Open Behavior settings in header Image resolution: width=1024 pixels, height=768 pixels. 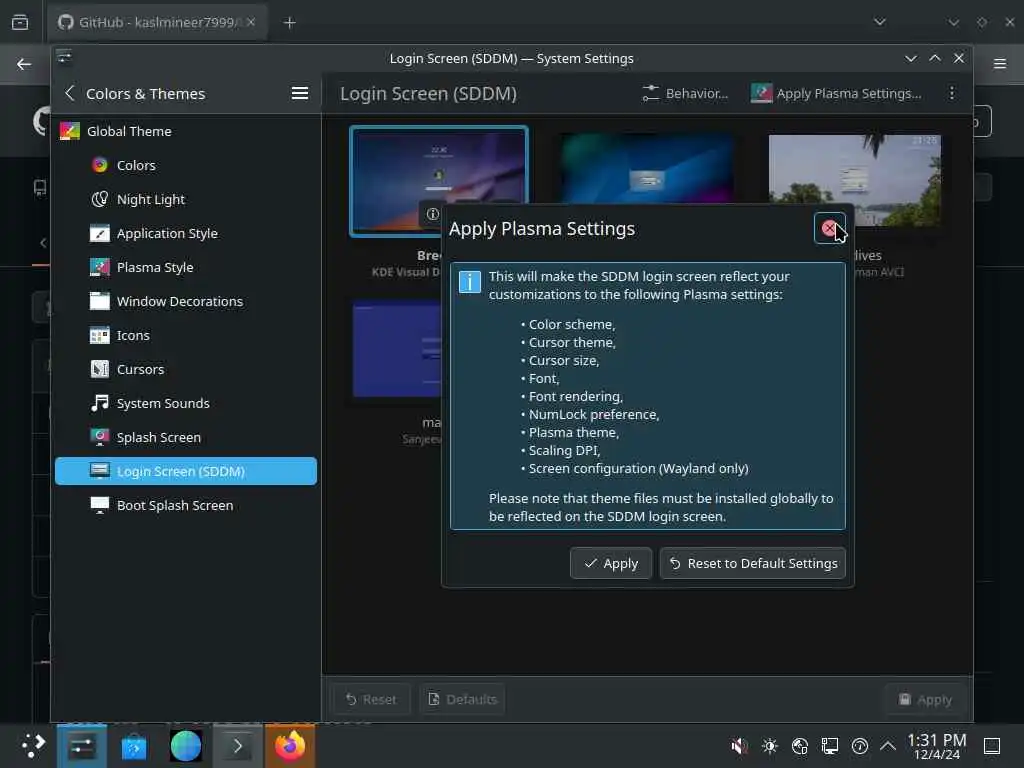(685, 93)
